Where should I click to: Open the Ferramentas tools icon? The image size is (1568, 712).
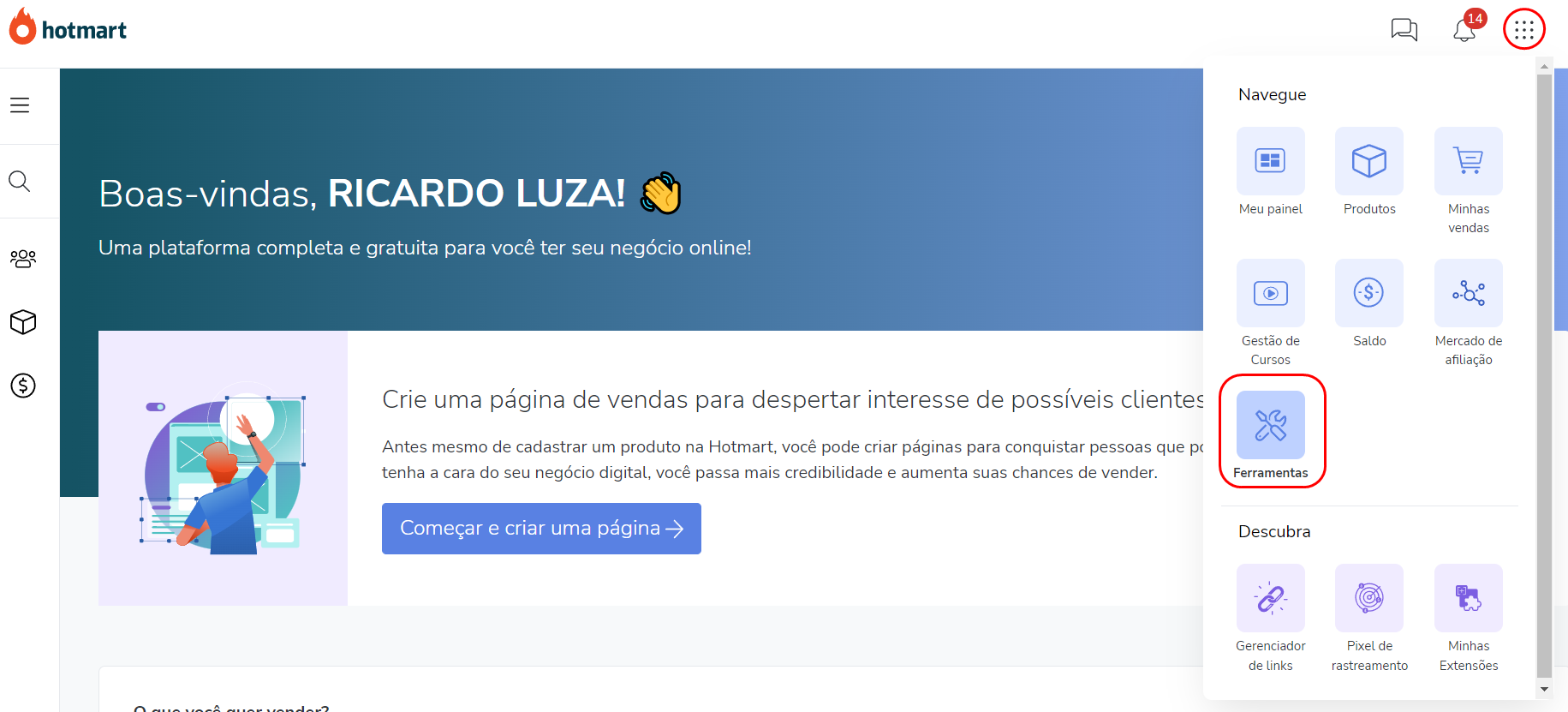tap(1270, 425)
